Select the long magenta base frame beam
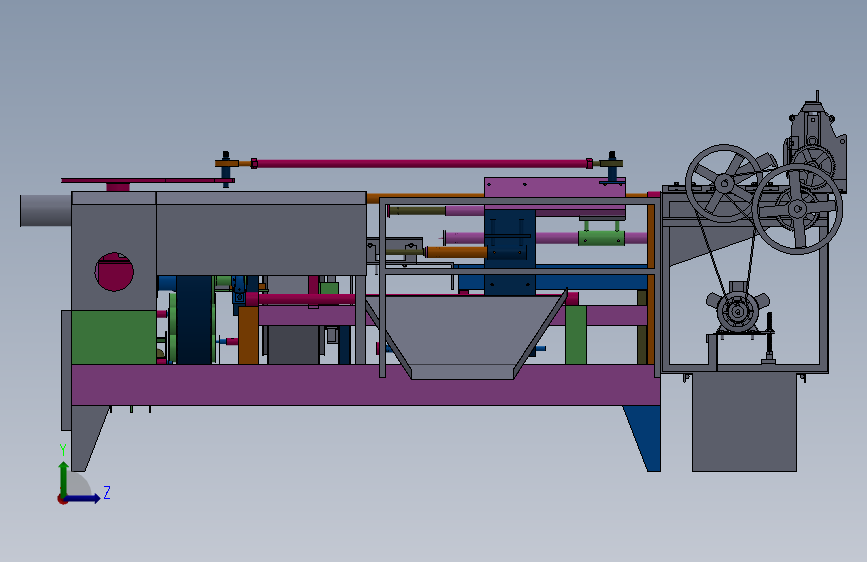The height and width of the screenshot is (562, 867). pos(365,385)
